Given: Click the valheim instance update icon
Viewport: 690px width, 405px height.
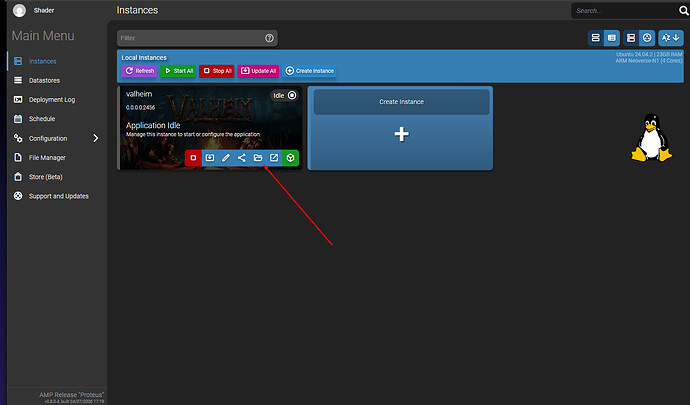Looking at the screenshot, I should click(x=210, y=158).
